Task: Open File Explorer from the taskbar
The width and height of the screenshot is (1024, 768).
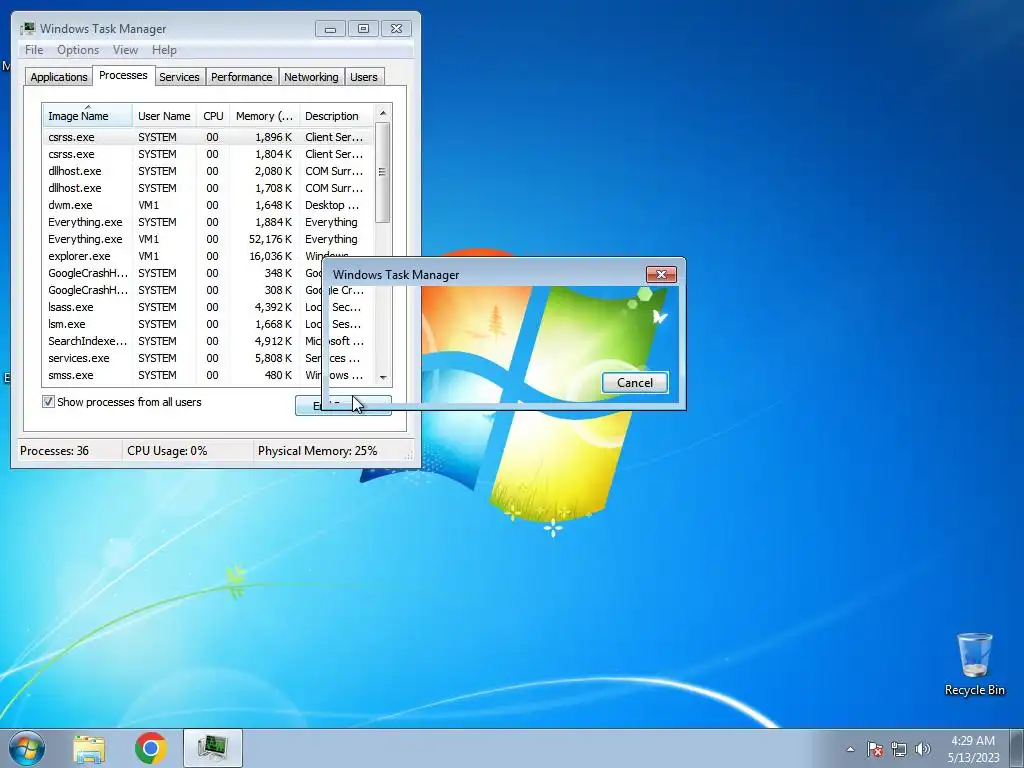Action: click(89, 748)
